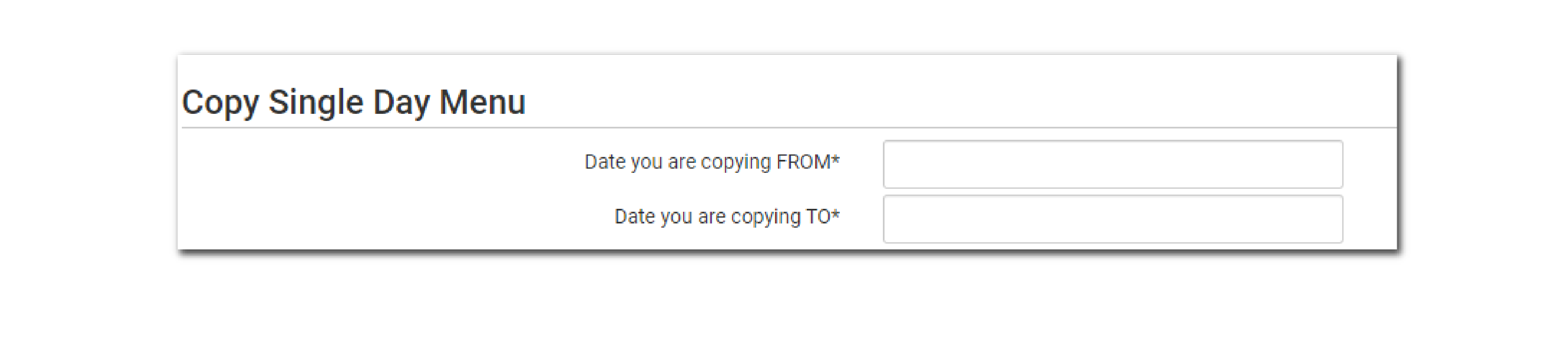Image resolution: width=1568 pixels, height=349 pixels.
Task: Open the copying TO date picker field
Action: tap(1112, 219)
